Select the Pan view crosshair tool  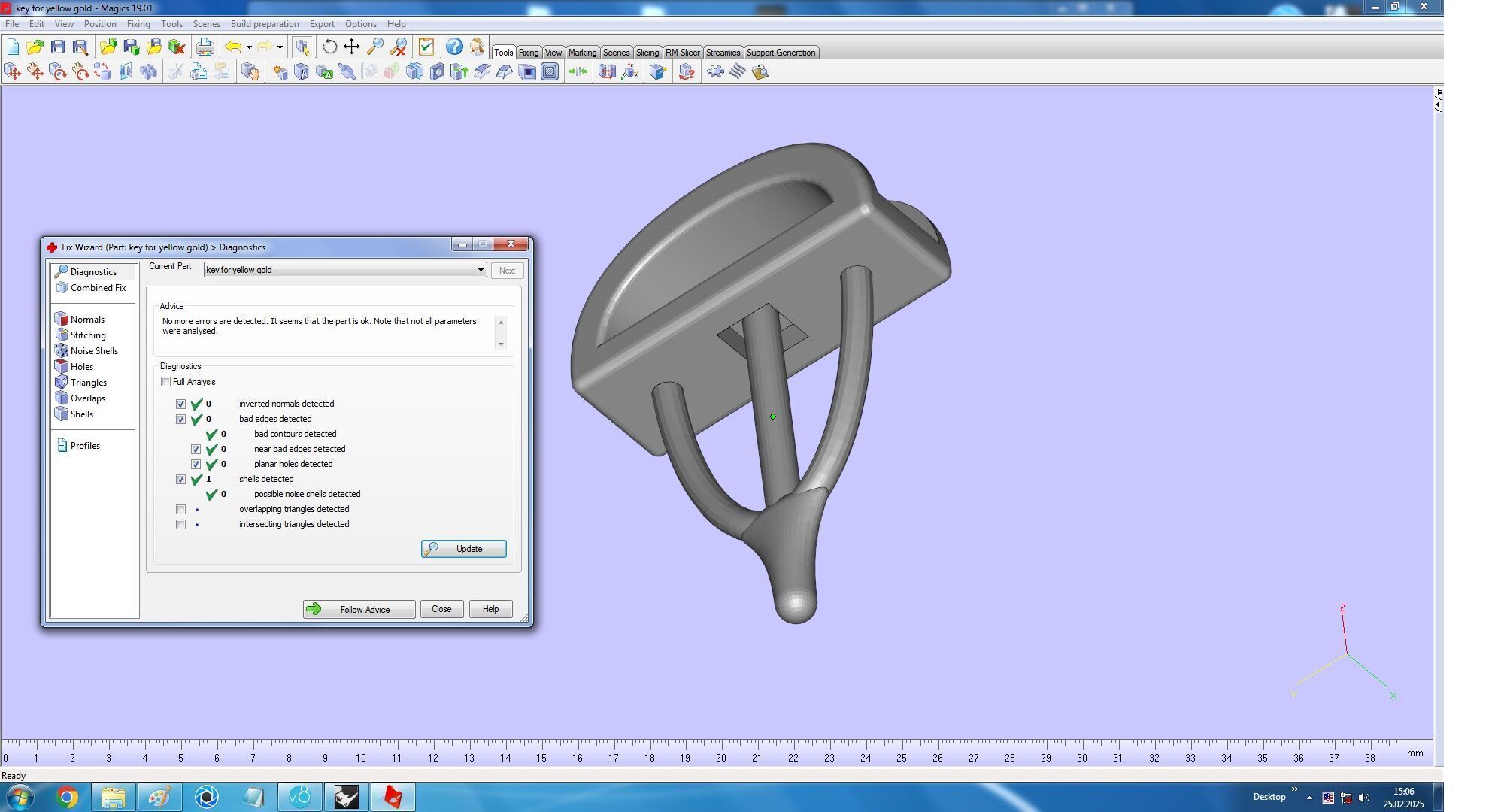coord(351,47)
